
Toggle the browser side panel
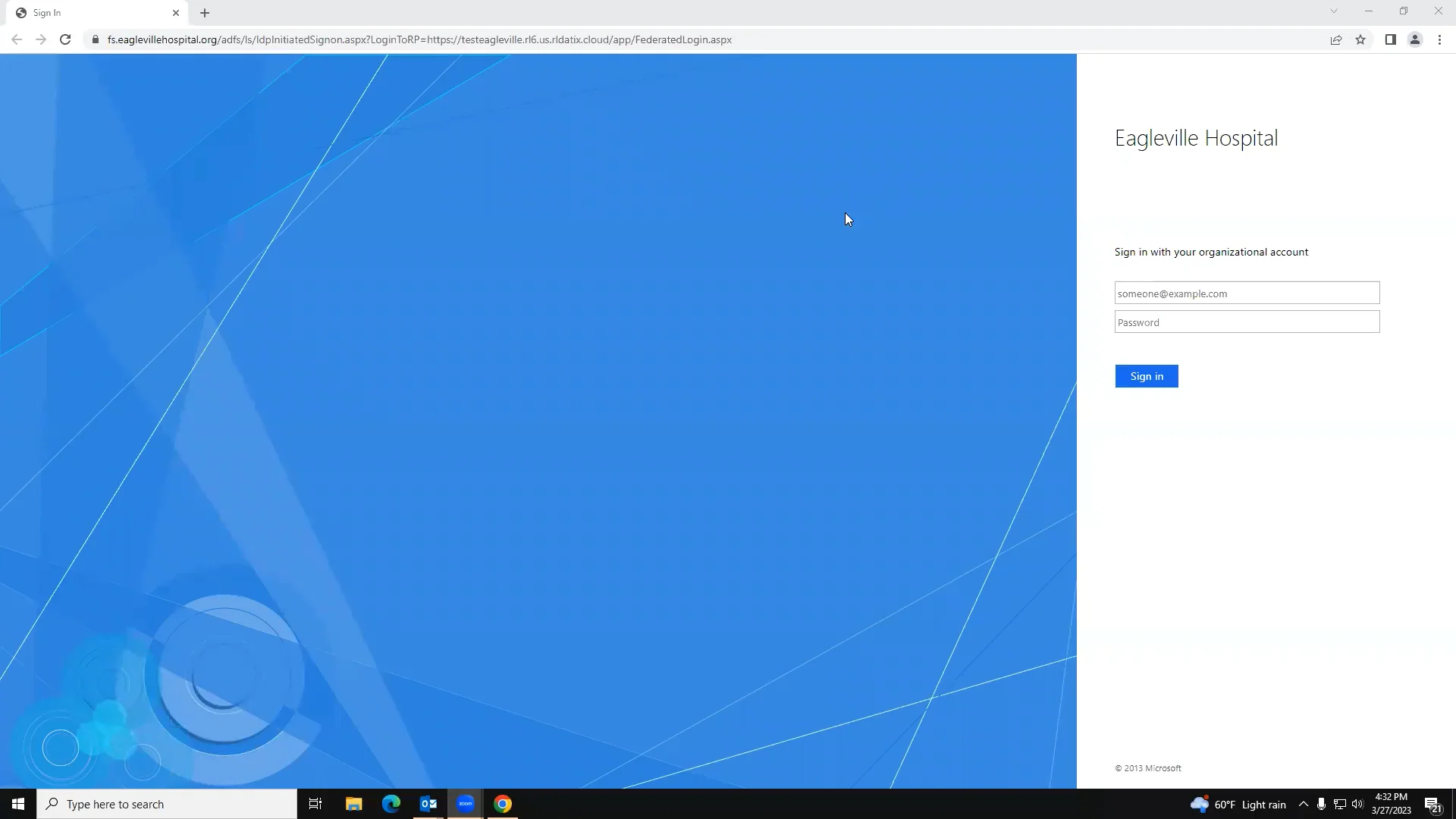(1390, 39)
